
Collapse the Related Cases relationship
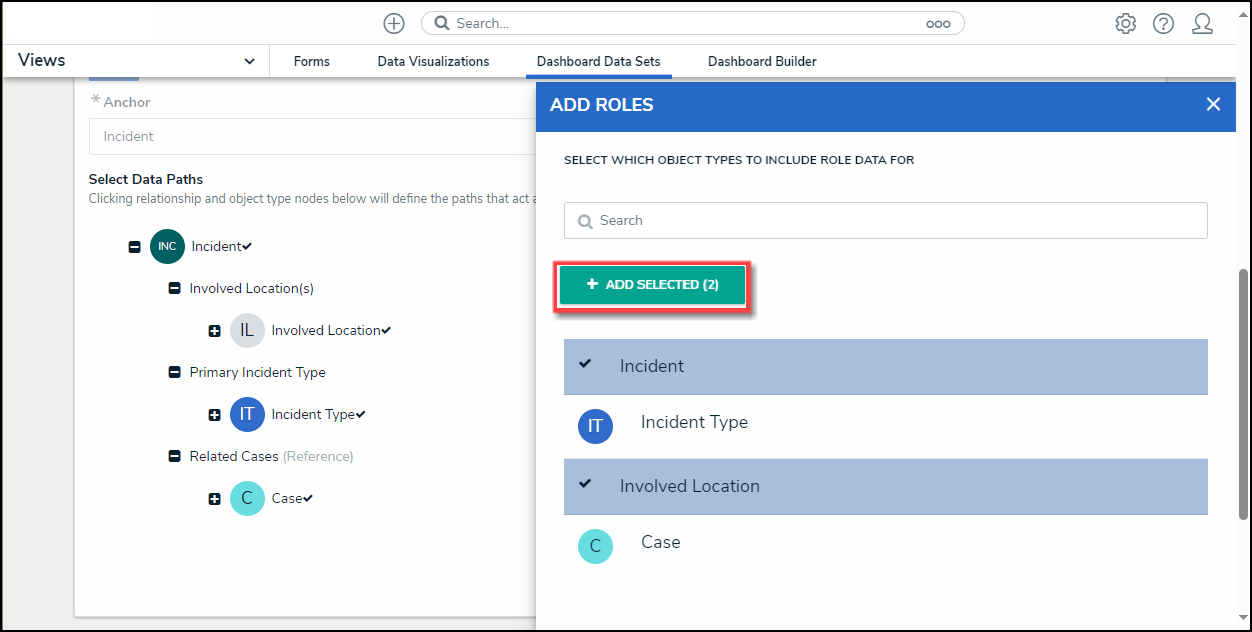pos(174,457)
